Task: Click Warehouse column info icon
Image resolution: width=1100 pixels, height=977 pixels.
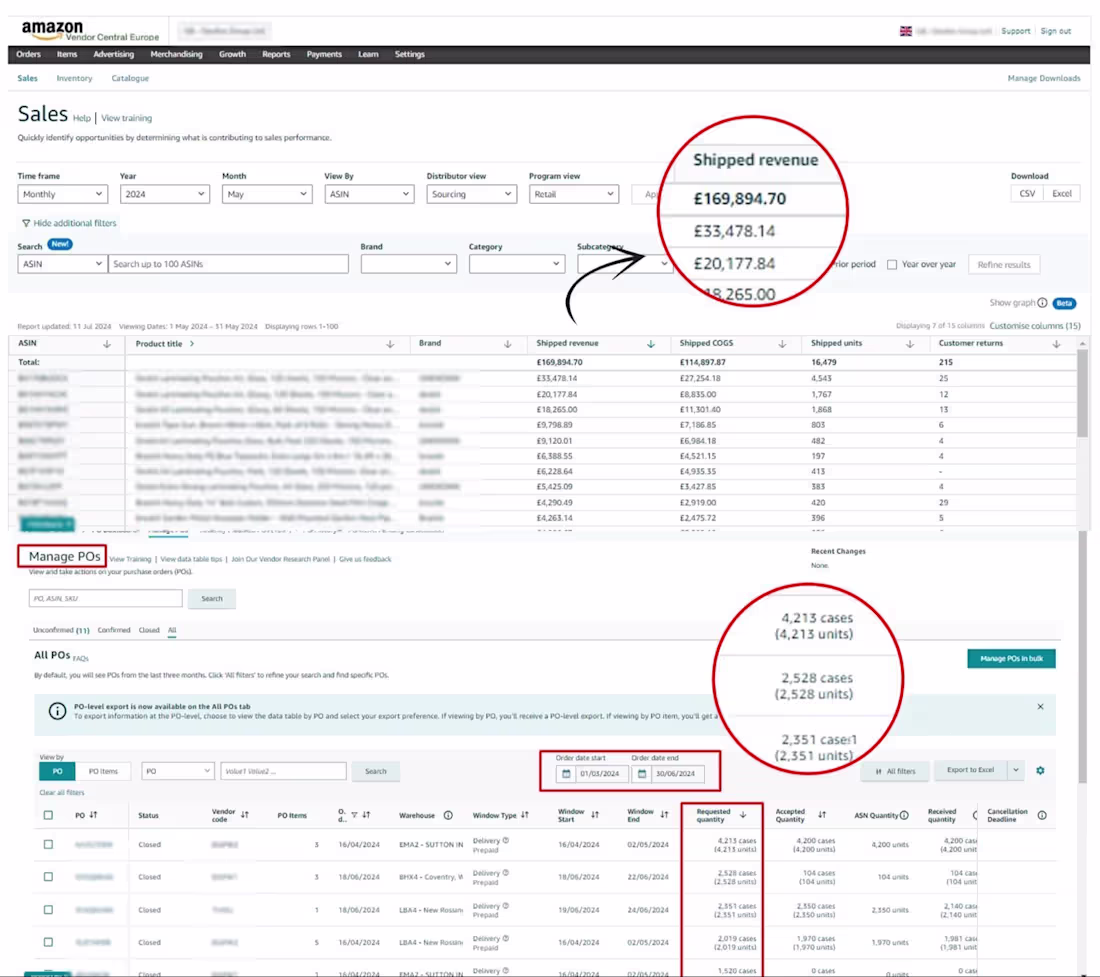Action: click(x=448, y=815)
